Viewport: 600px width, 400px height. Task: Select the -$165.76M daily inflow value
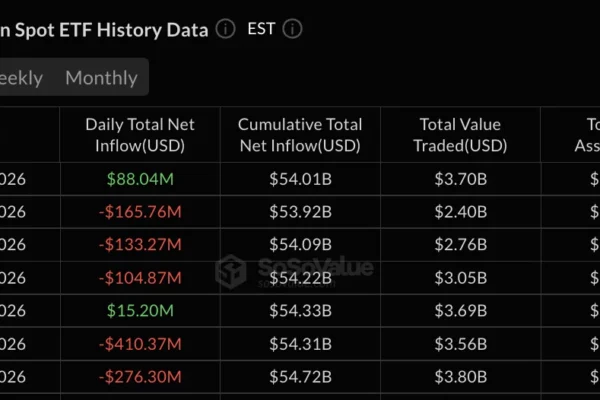pyautogui.click(x=140, y=212)
